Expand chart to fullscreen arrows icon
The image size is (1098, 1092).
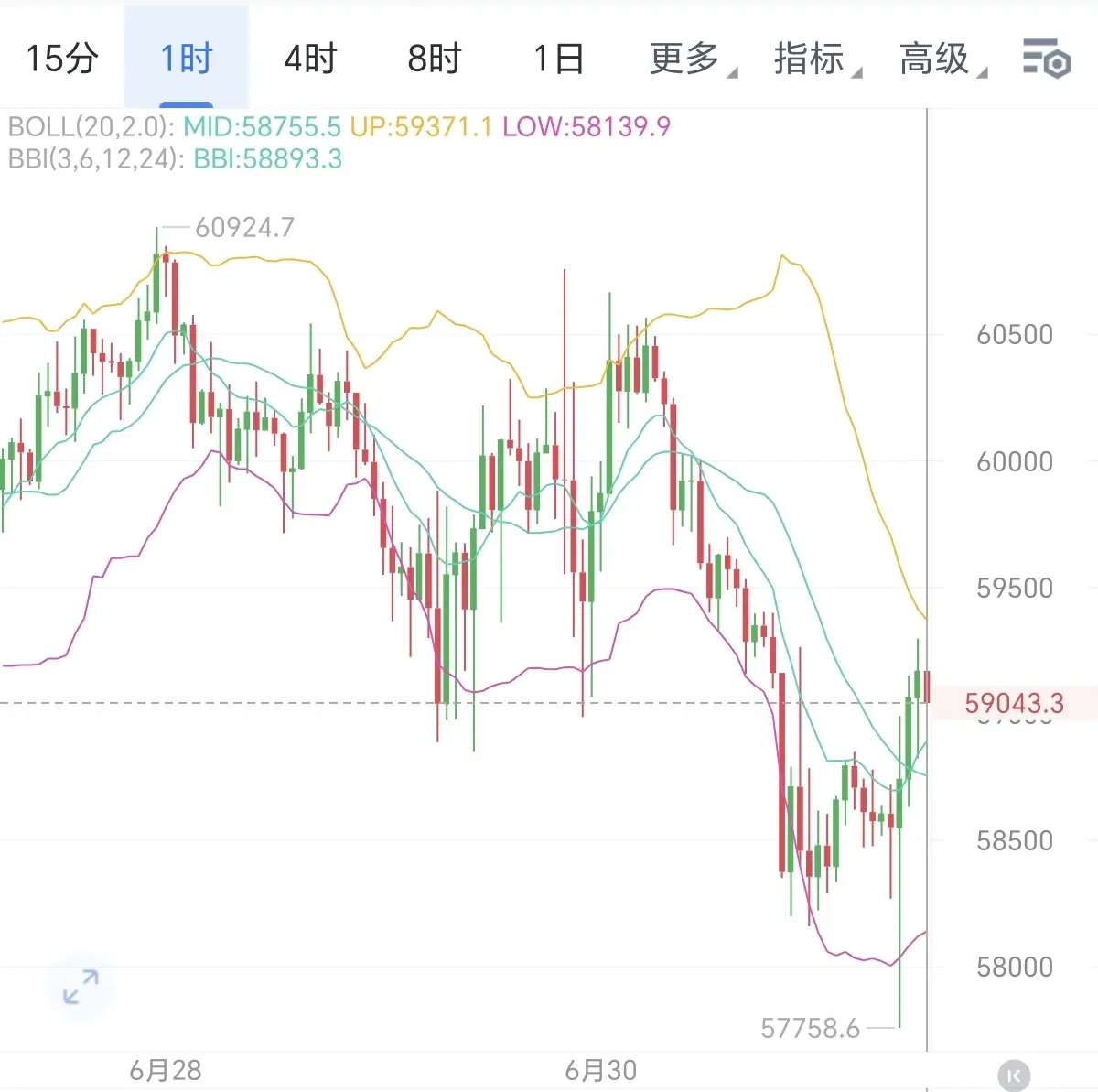click(81, 987)
